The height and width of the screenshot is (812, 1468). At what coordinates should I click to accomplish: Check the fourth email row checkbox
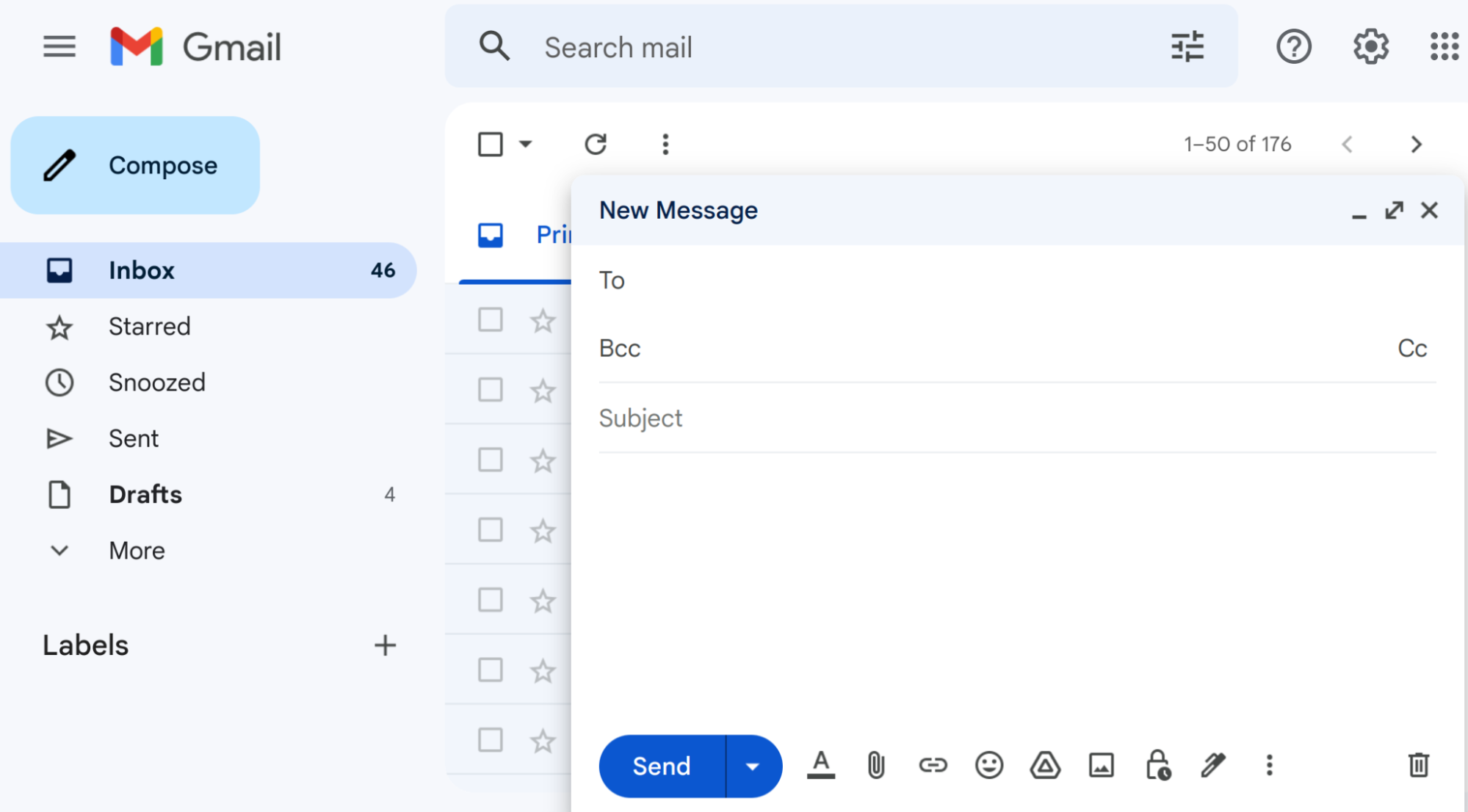pos(491,530)
